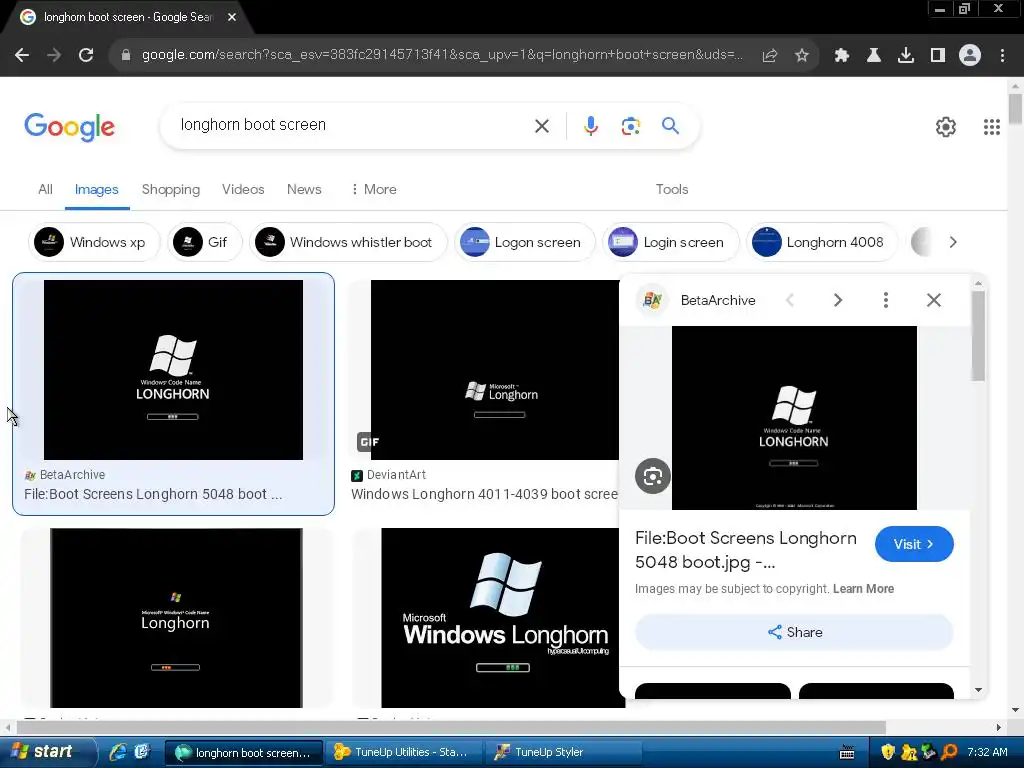
Task: Click the page vertical scrollbar thumb
Action: 1015,108
